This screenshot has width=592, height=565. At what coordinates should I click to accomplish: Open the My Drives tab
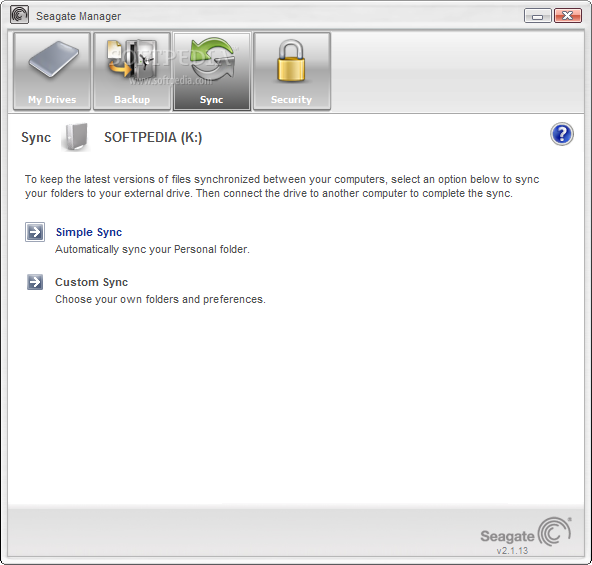pos(52,71)
